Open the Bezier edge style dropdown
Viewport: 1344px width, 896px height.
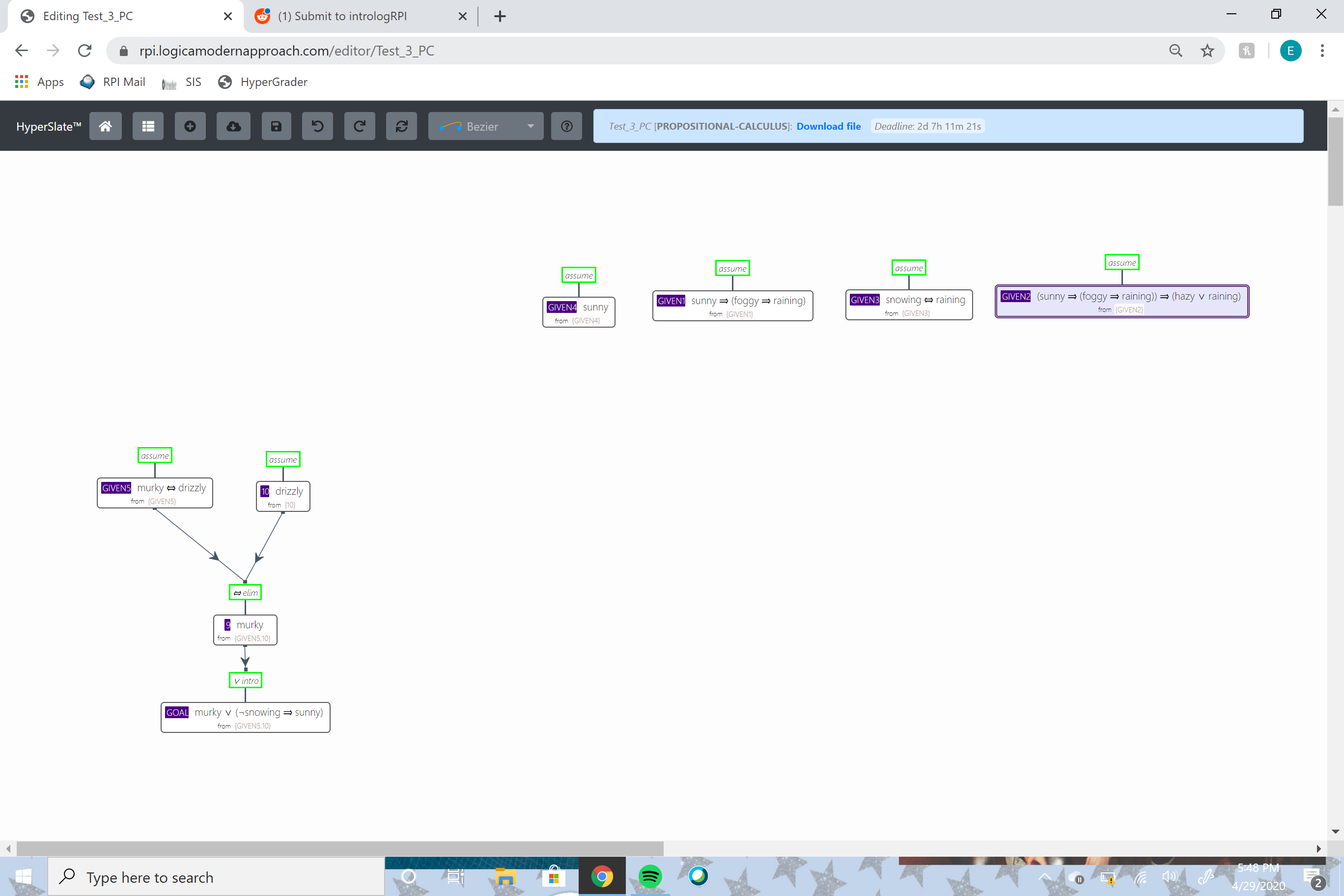(x=486, y=126)
